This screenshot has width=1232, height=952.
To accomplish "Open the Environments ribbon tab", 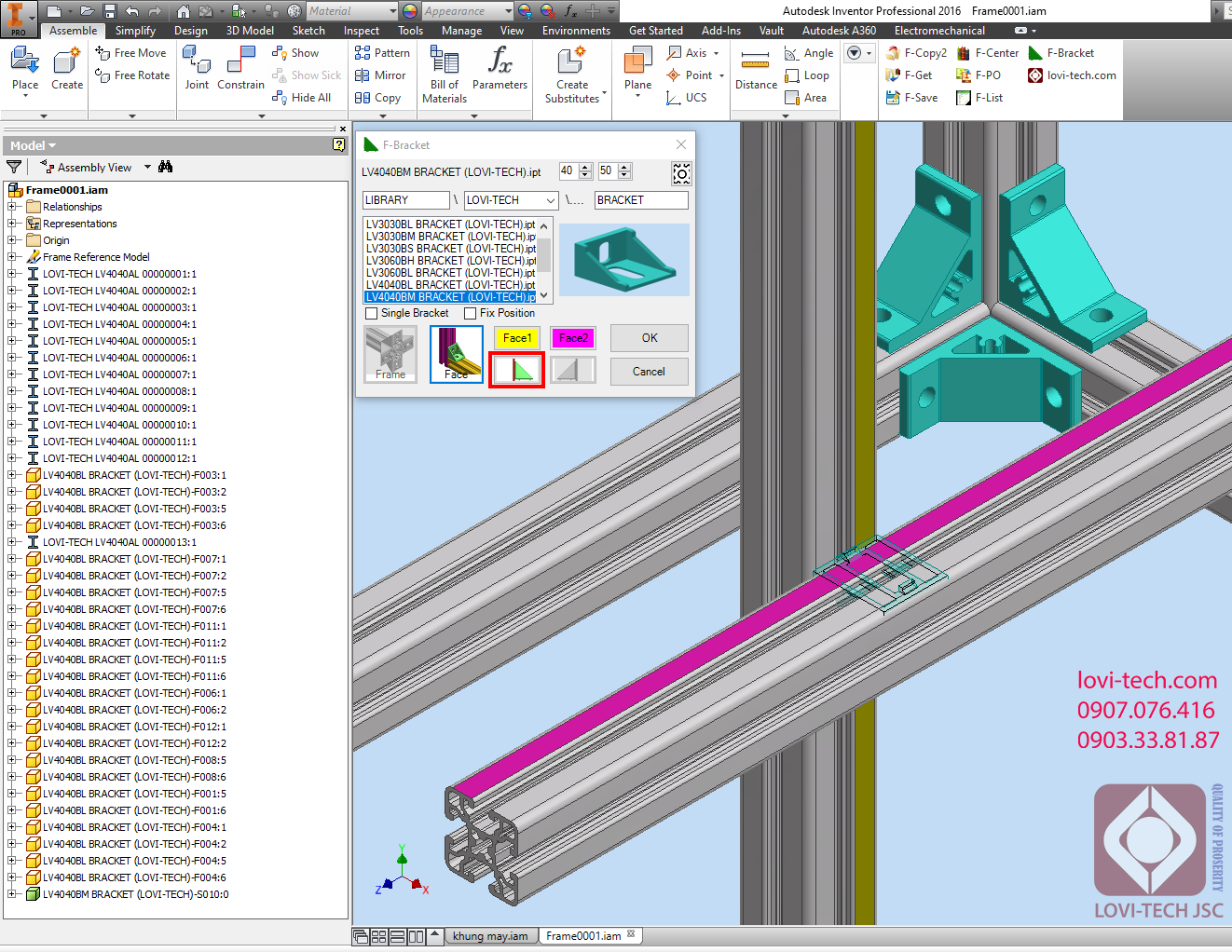I will pyautogui.click(x=576, y=31).
